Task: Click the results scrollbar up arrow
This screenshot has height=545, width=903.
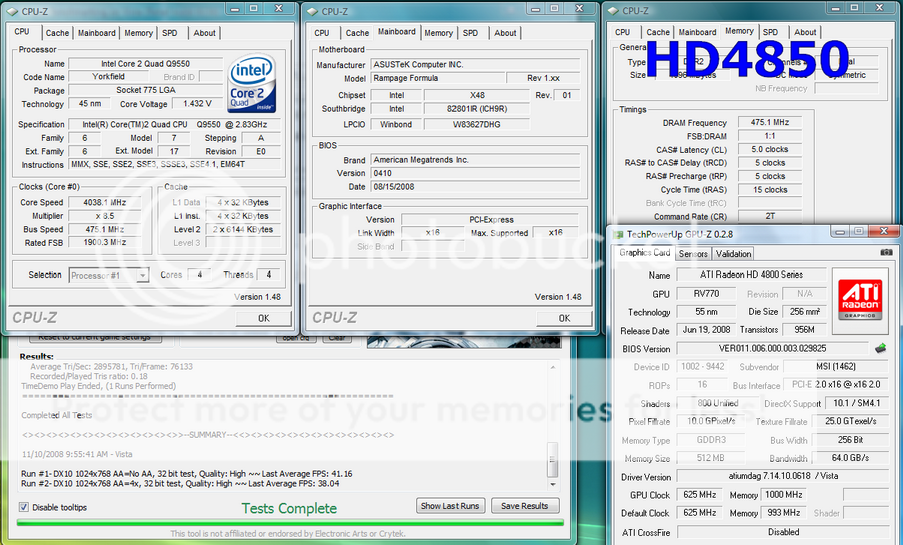Action: pyautogui.click(x=553, y=367)
